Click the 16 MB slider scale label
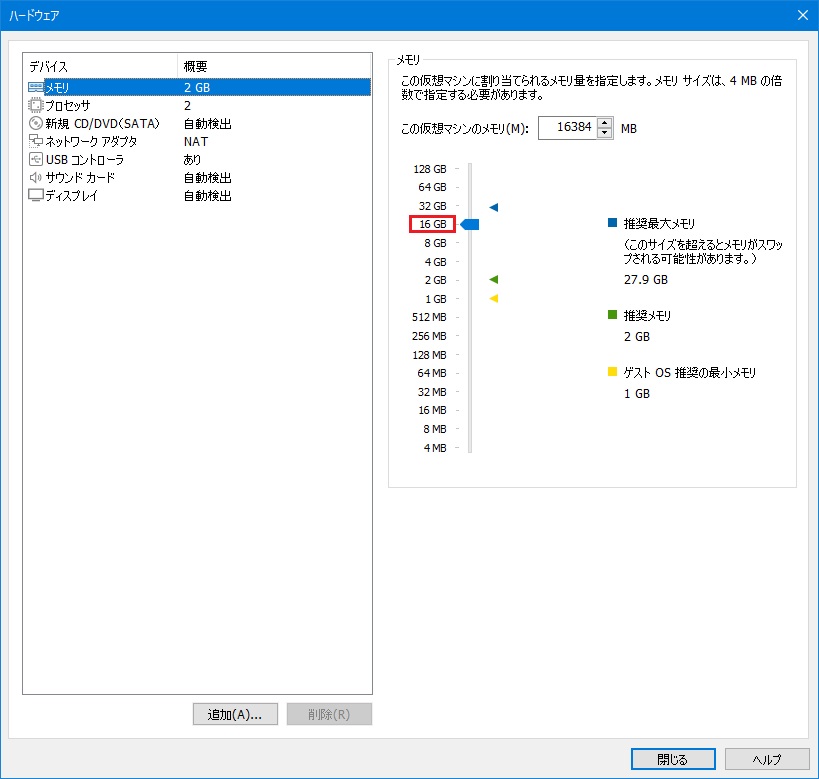The height and width of the screenshot is (779, 819). pos(432,410)
